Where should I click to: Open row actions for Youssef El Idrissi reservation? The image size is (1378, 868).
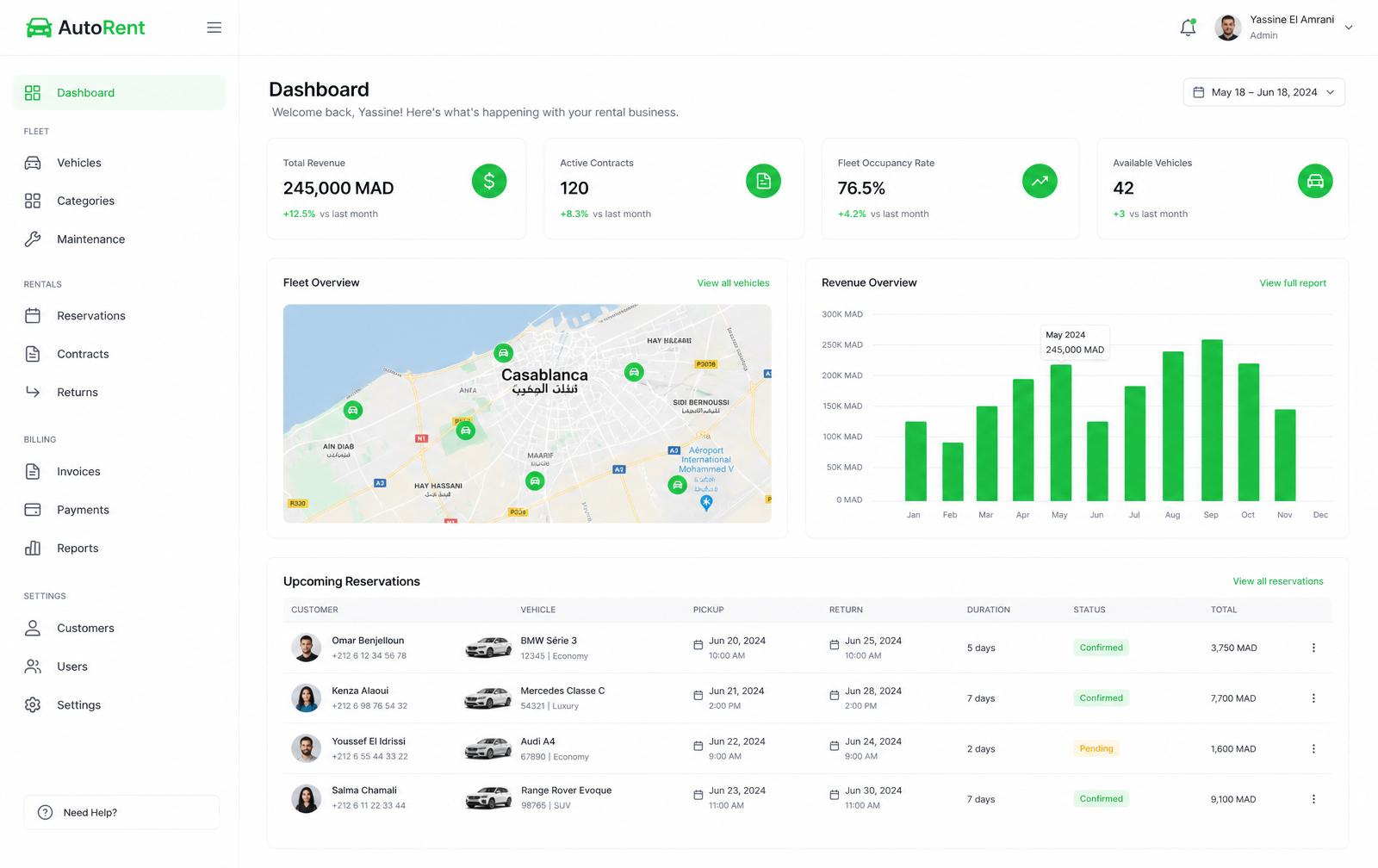[1313, 748]
